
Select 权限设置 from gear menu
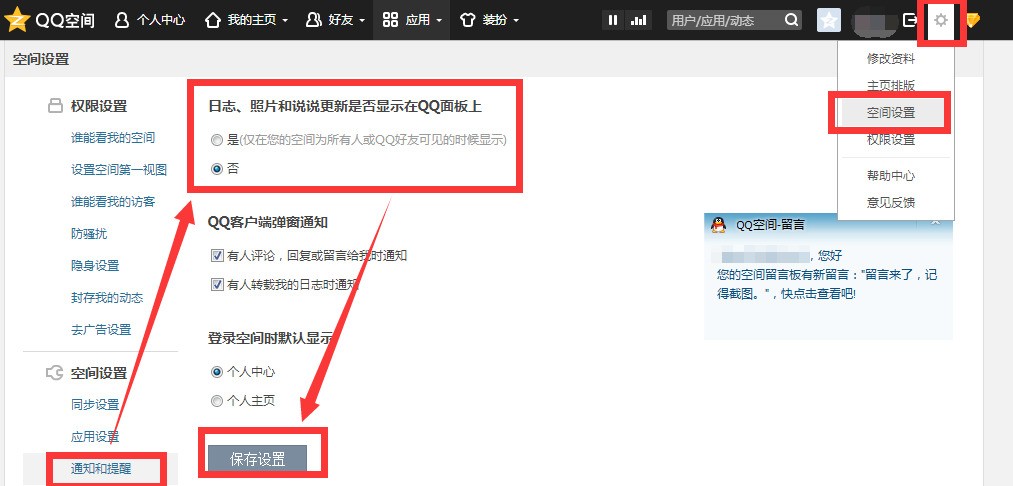pos(891,139)
